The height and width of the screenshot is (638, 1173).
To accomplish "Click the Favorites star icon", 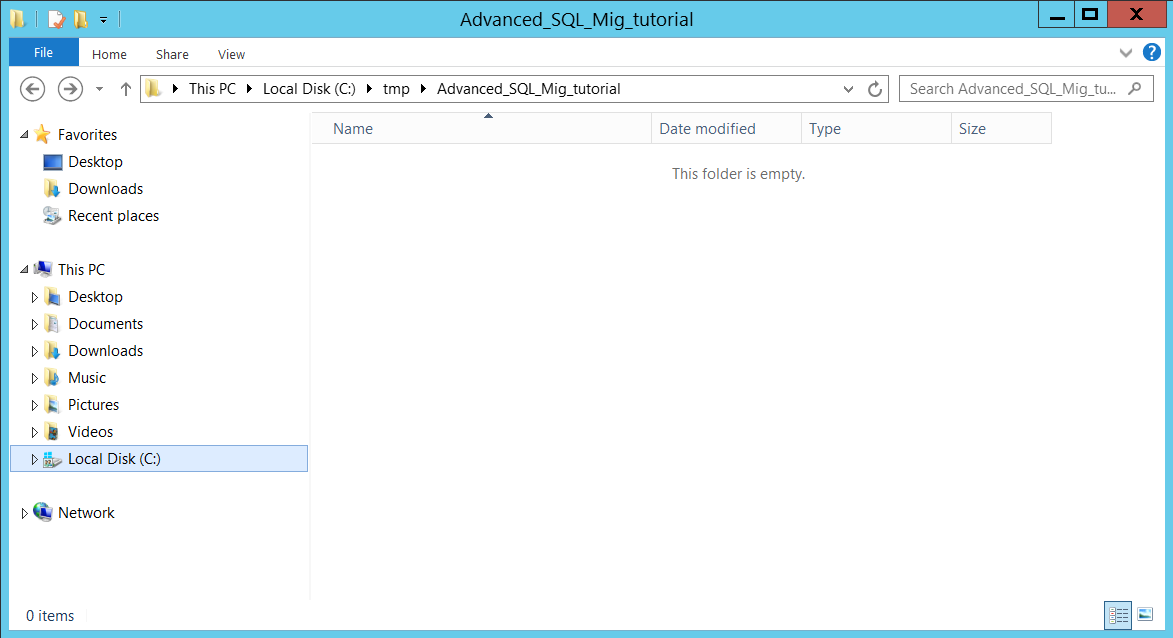I will (x=43, y=135).
